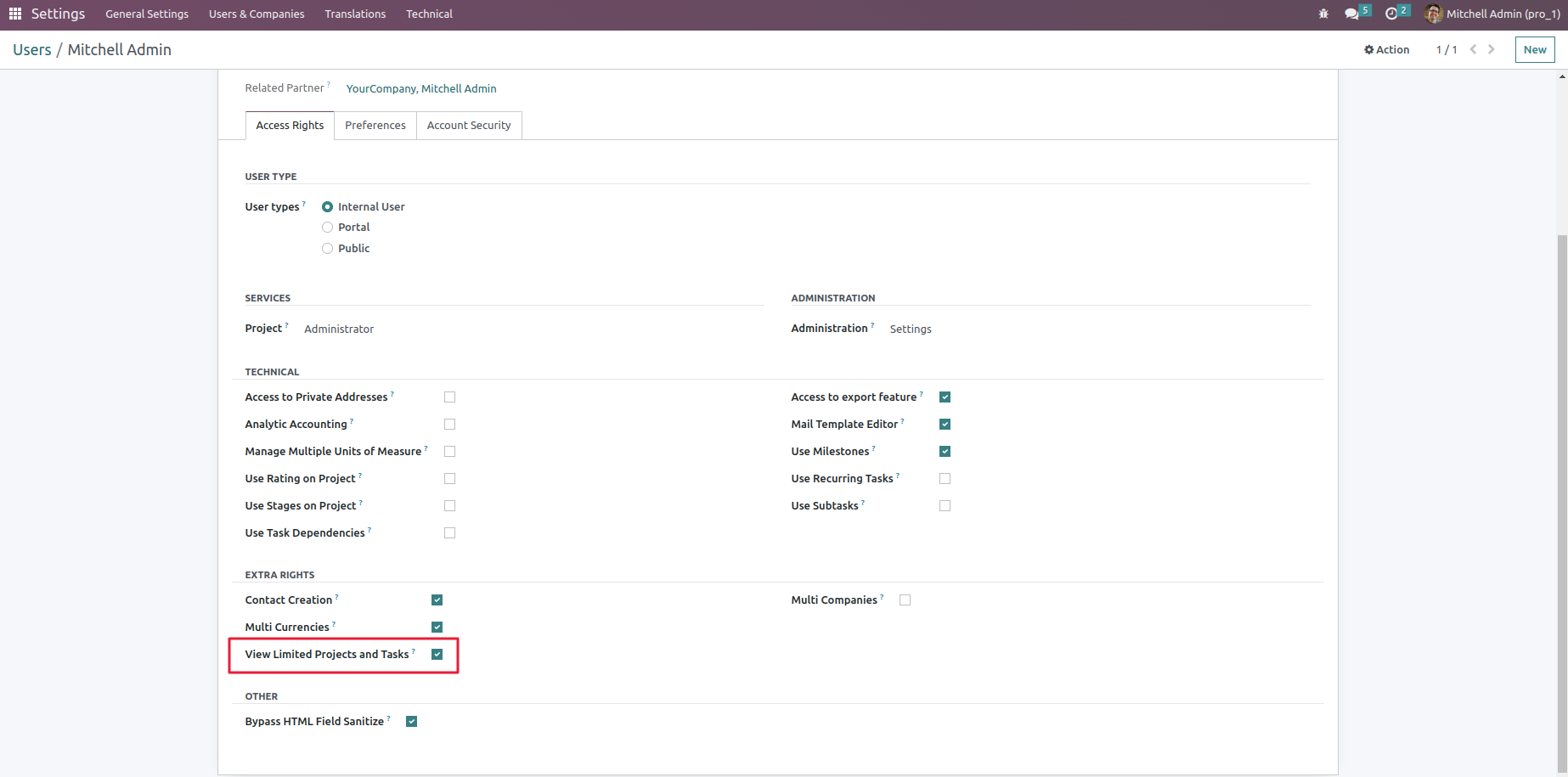Screen dimensions: 1568x777
Task: Enable Multi Companies checkbox
Action: coord(905,600)
